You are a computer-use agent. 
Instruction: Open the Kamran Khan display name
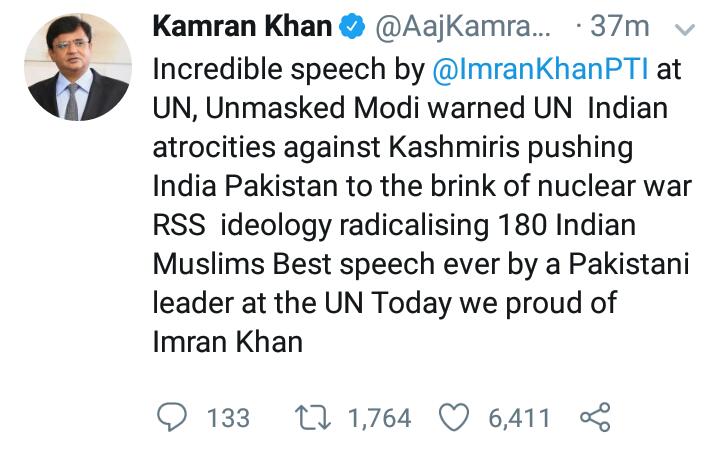(x=242, y=26)
